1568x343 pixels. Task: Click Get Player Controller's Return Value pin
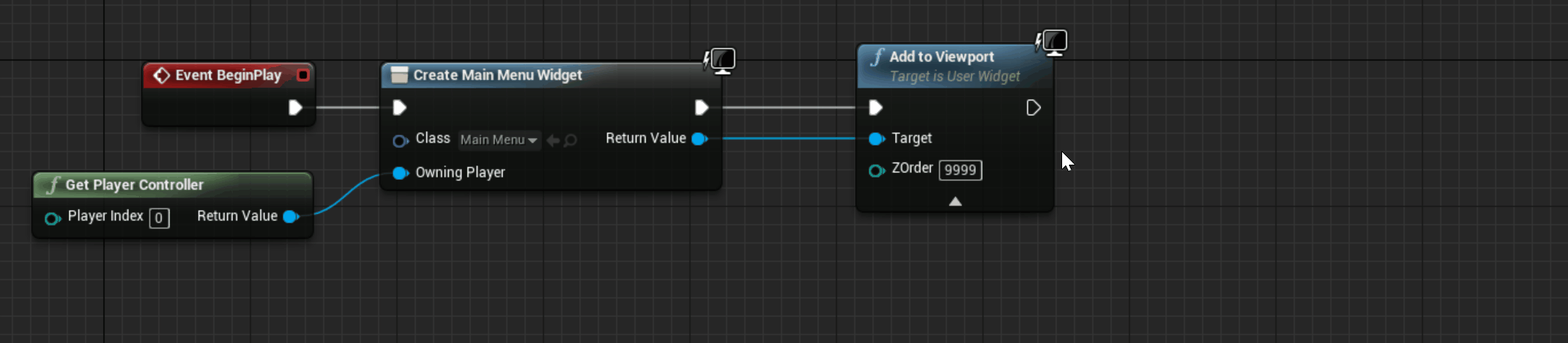pos(290,216)
